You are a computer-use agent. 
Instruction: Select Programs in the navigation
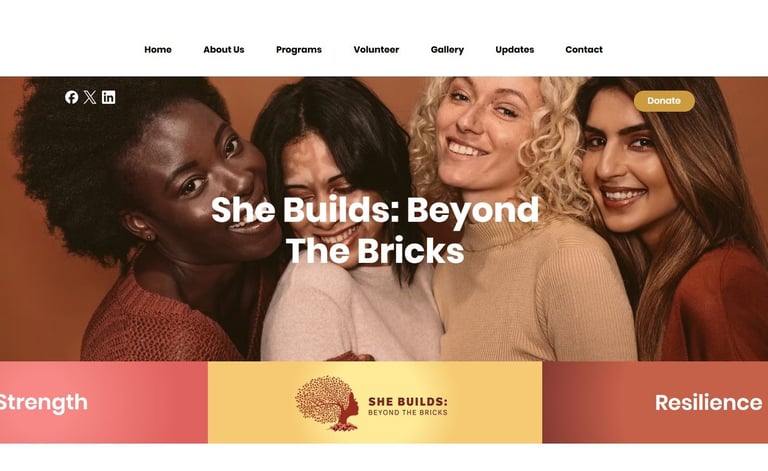coord(299,49)
